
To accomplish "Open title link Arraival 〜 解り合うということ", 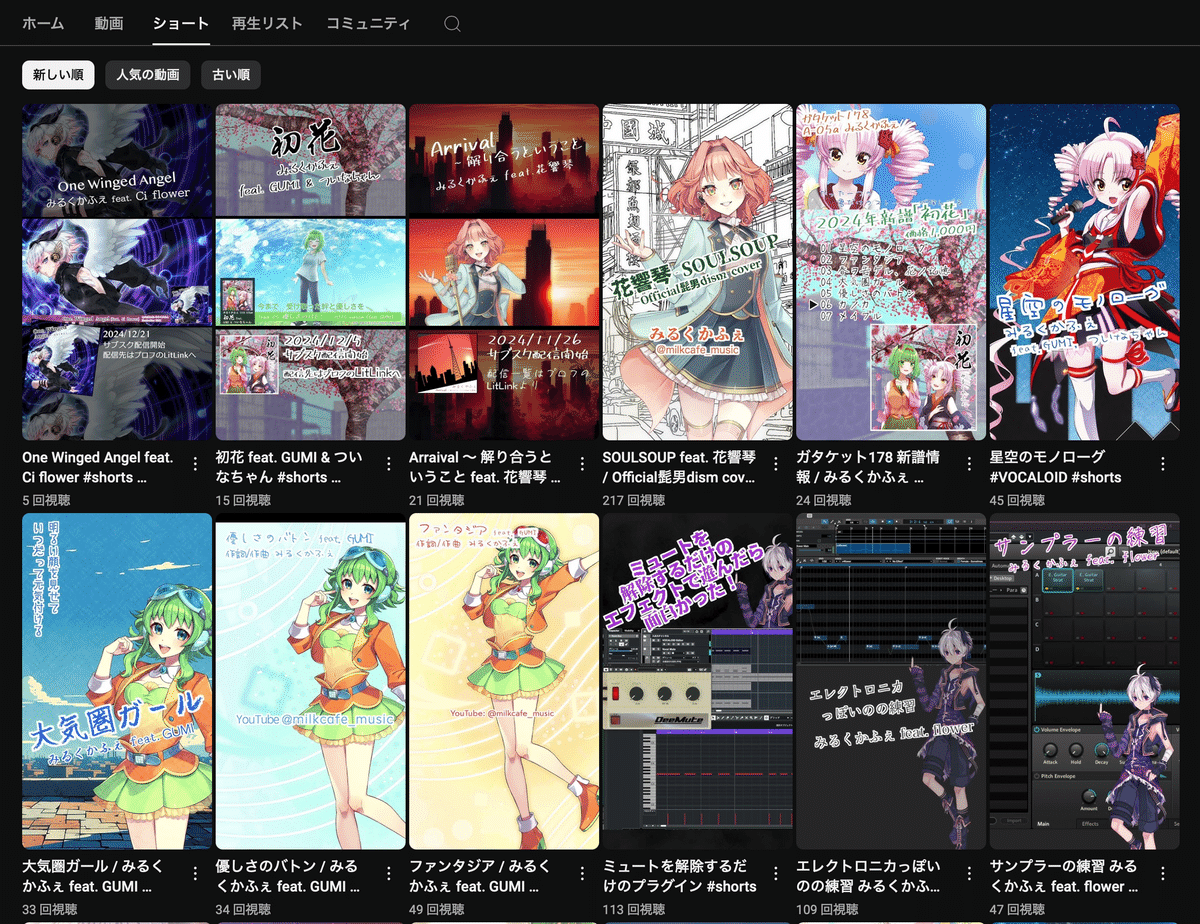I will click(x=484, y=467).
